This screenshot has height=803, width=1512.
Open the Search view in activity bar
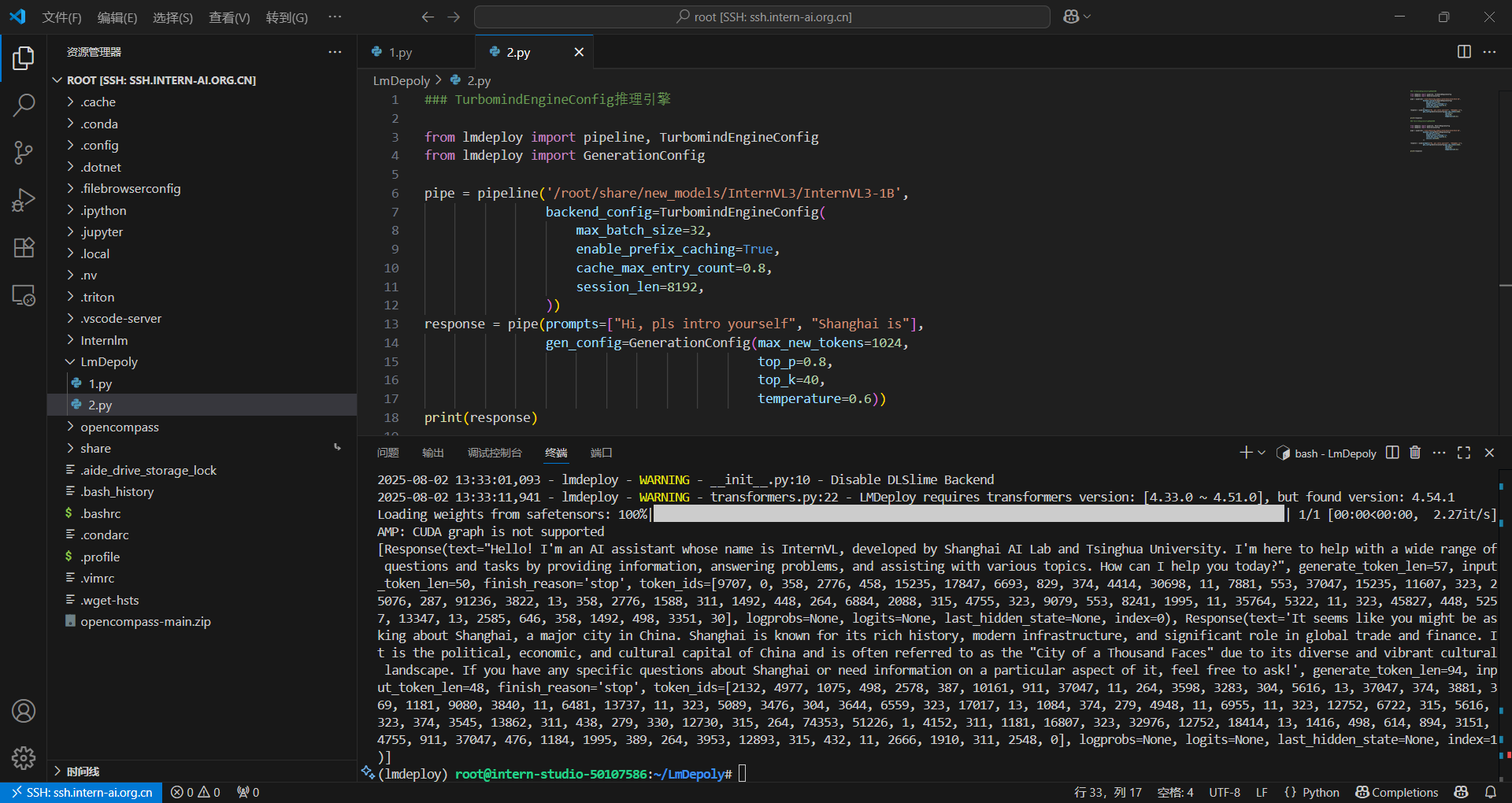coord(24,105)
